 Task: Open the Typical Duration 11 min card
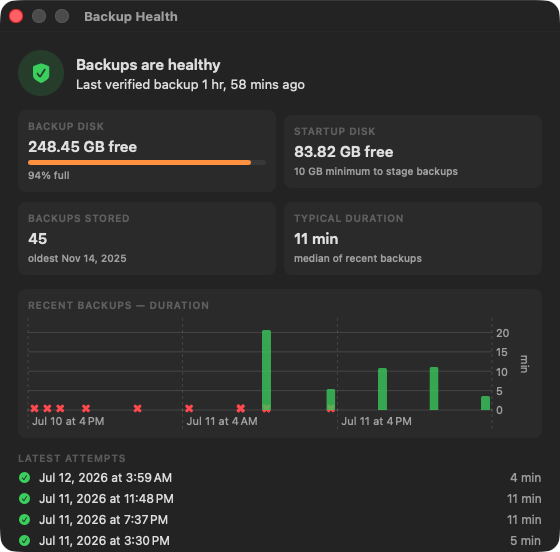pyautogui.click(x=413, y=239)
